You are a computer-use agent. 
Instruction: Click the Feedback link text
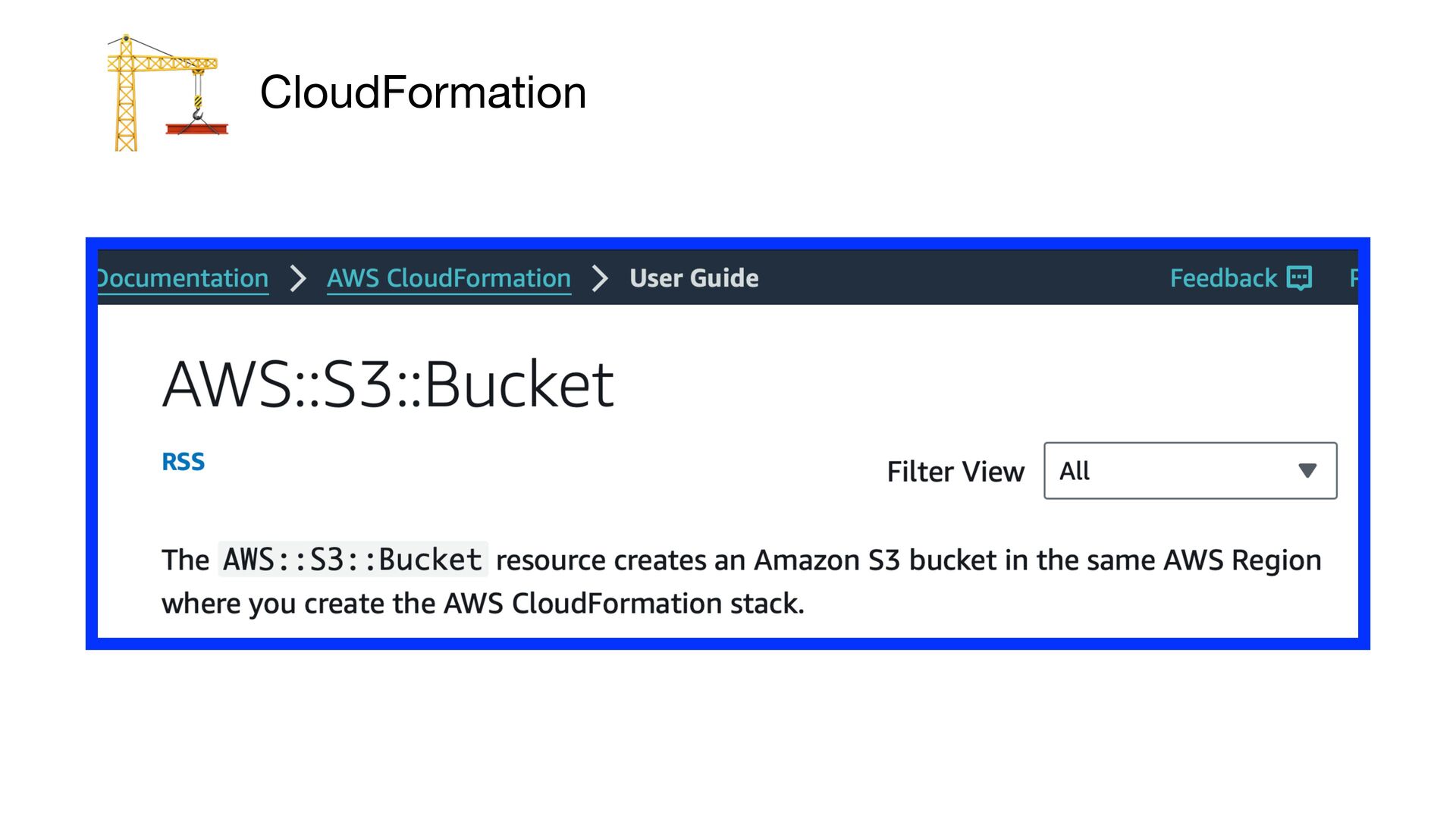pos(1223,278)
